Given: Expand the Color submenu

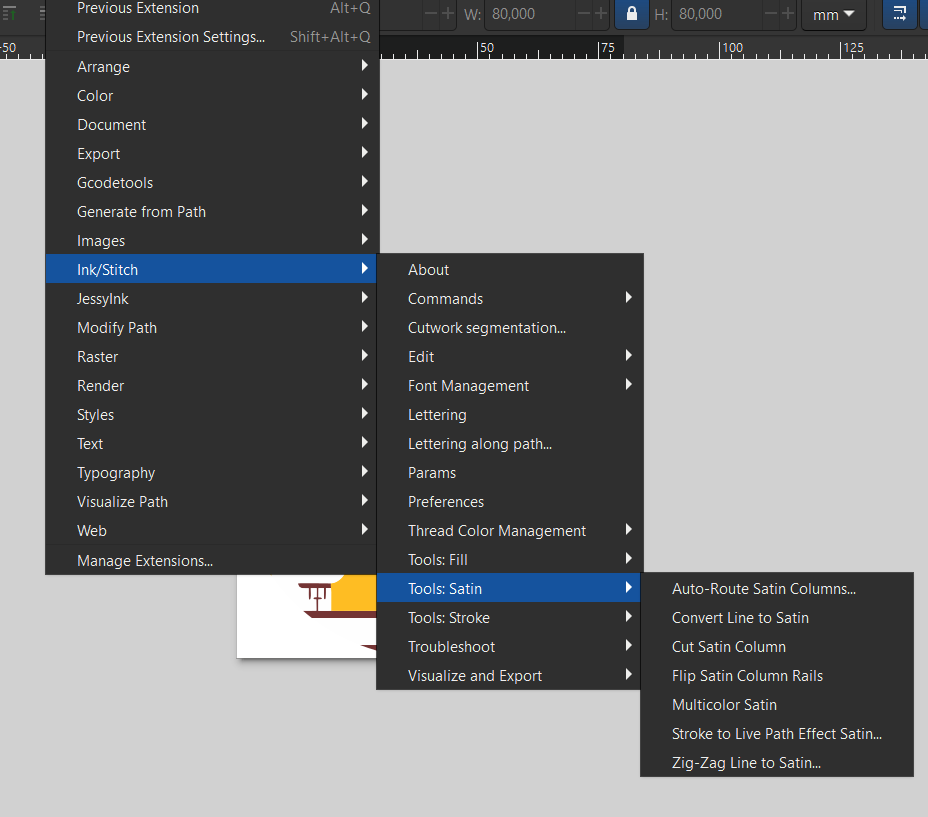Looking at the screenshot, I should click(211, 96).
